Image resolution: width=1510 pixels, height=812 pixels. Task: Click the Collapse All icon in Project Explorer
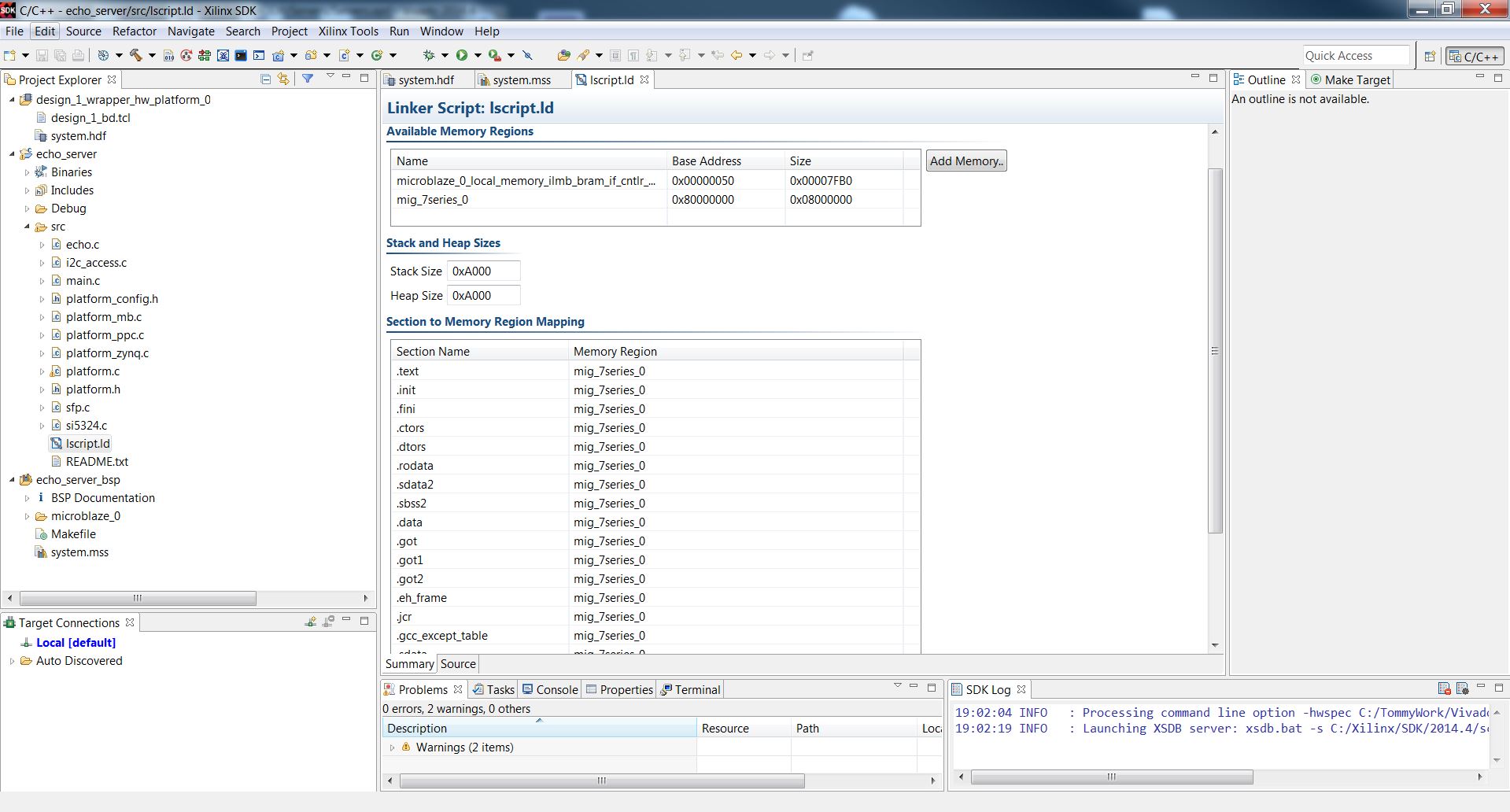tap(265, 79)
